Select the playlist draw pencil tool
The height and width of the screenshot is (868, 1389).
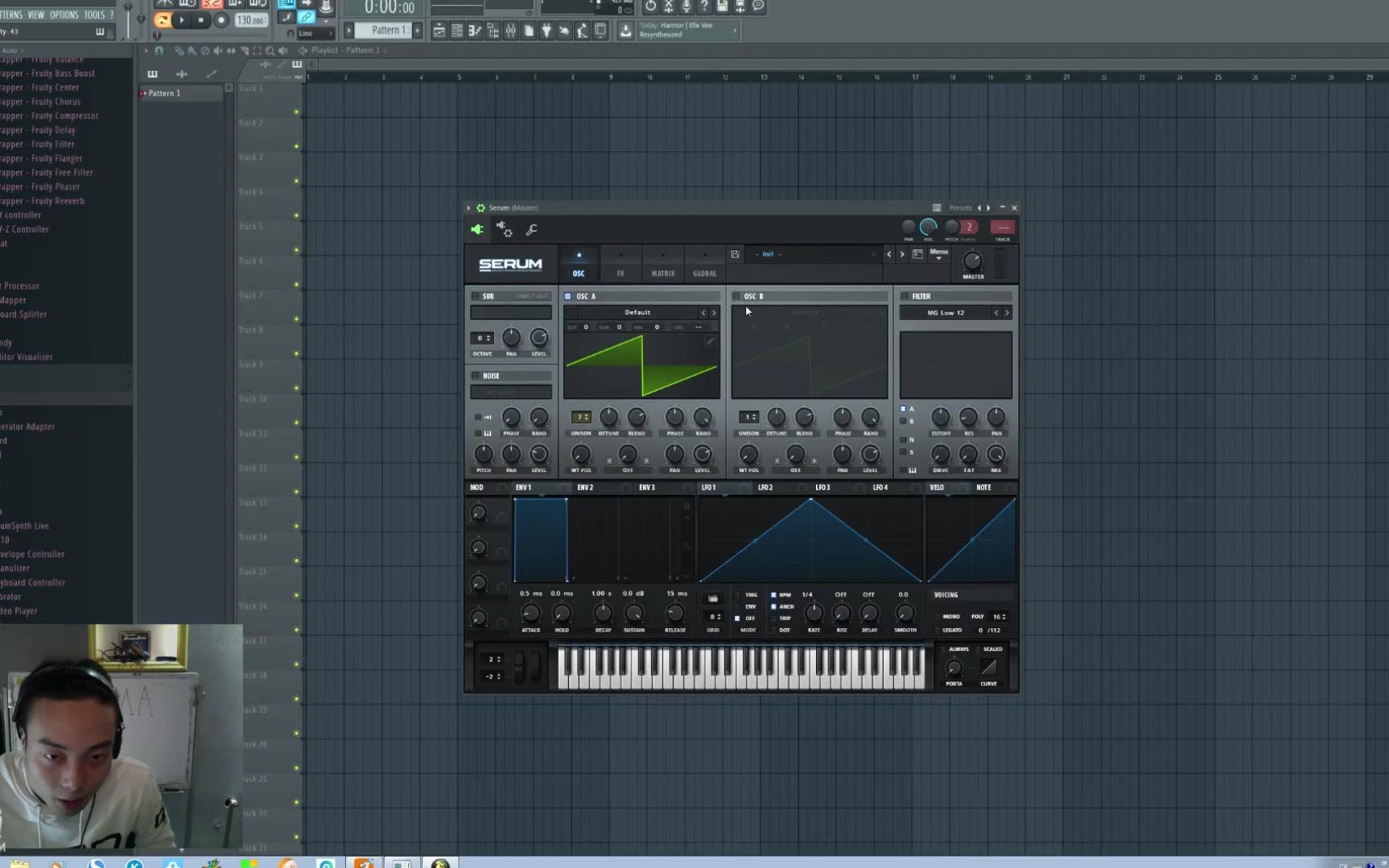point(179,51)
